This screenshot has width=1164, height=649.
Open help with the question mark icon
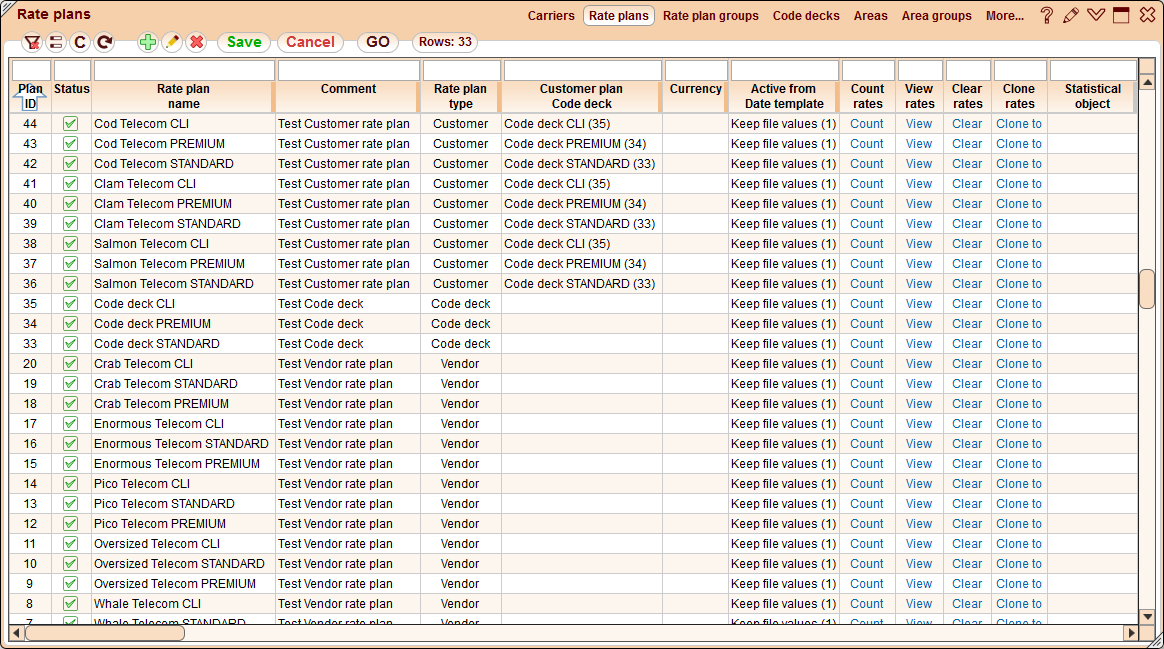pos(1046,15)
